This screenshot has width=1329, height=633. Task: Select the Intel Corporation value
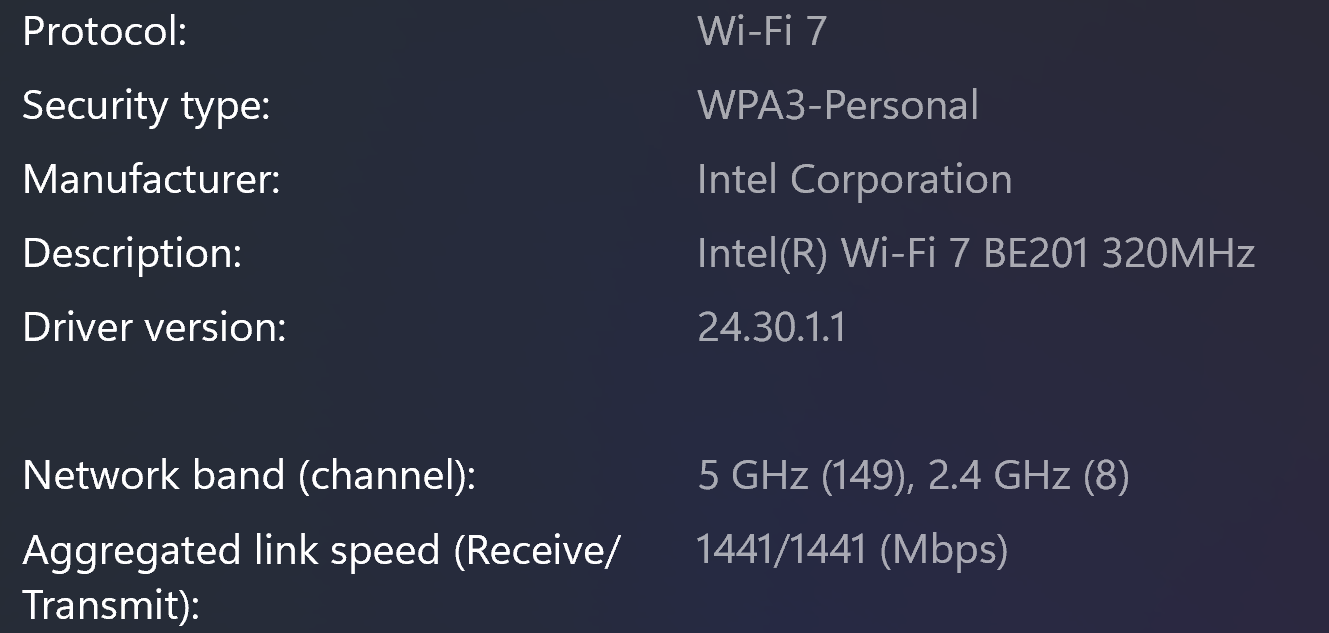tap(854, 180)
